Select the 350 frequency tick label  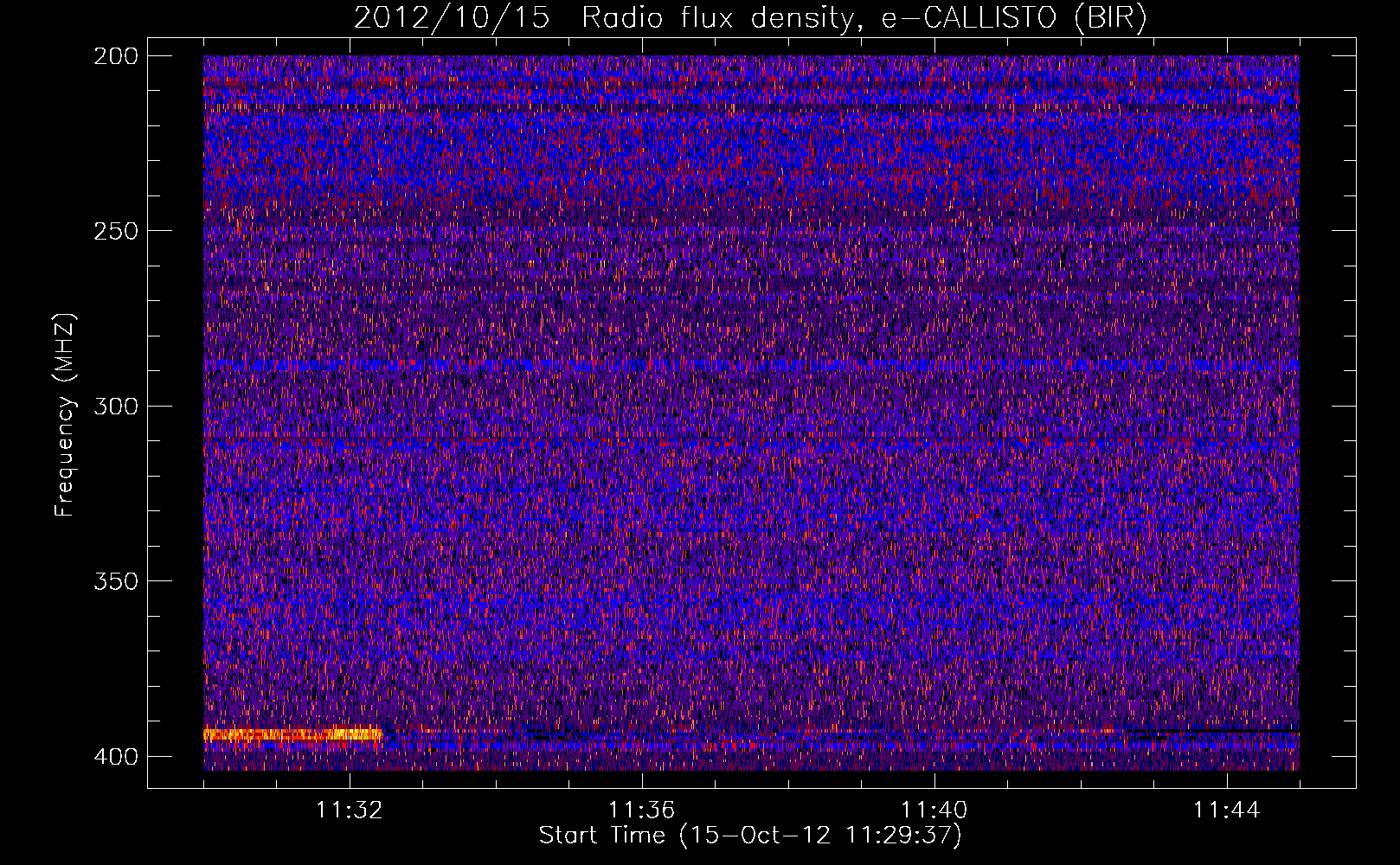(115, 581)
